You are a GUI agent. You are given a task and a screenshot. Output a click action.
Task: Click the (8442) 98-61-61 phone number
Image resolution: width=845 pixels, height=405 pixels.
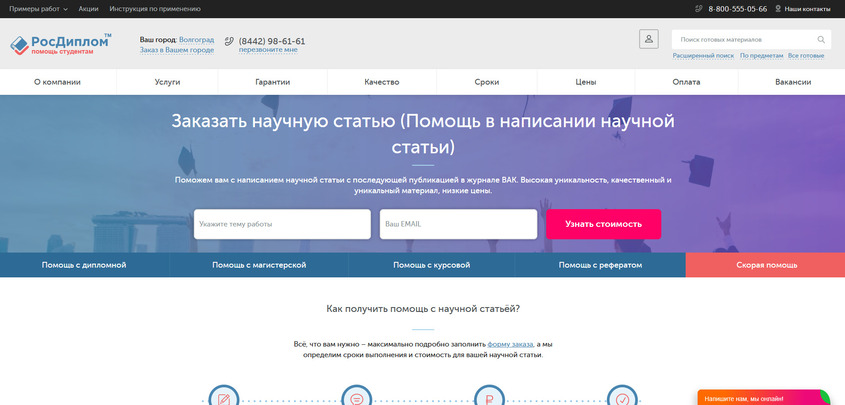pyautogui.click(x=272, y=41)
